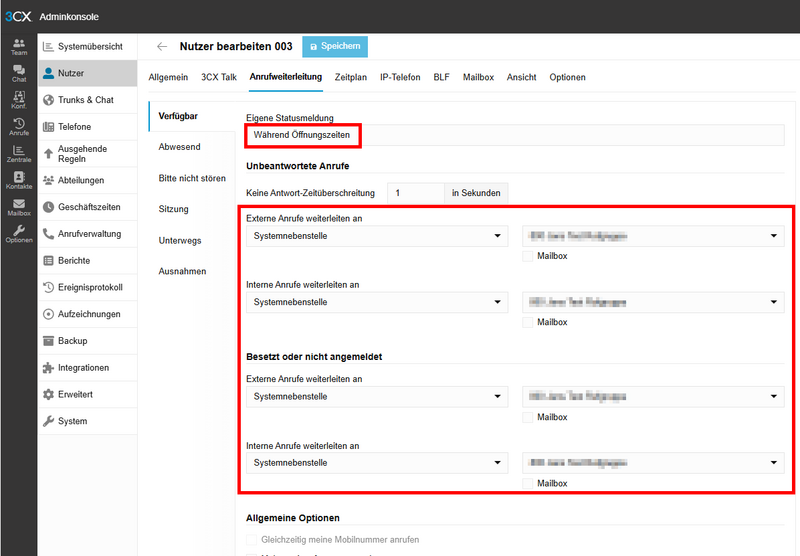This screenshot has width=800, height=556.
Task: Switch to the BLF tab
Action: coord(441,78)
